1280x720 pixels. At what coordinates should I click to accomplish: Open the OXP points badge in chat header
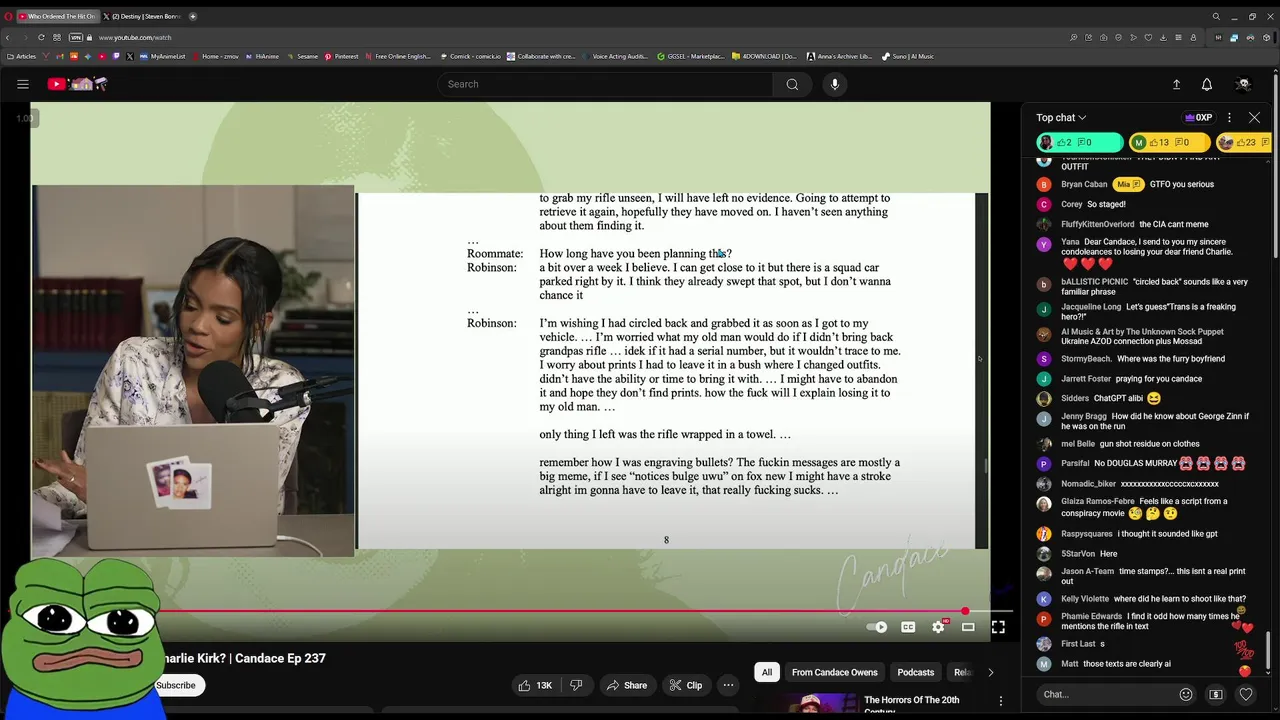coord(1198,117)
